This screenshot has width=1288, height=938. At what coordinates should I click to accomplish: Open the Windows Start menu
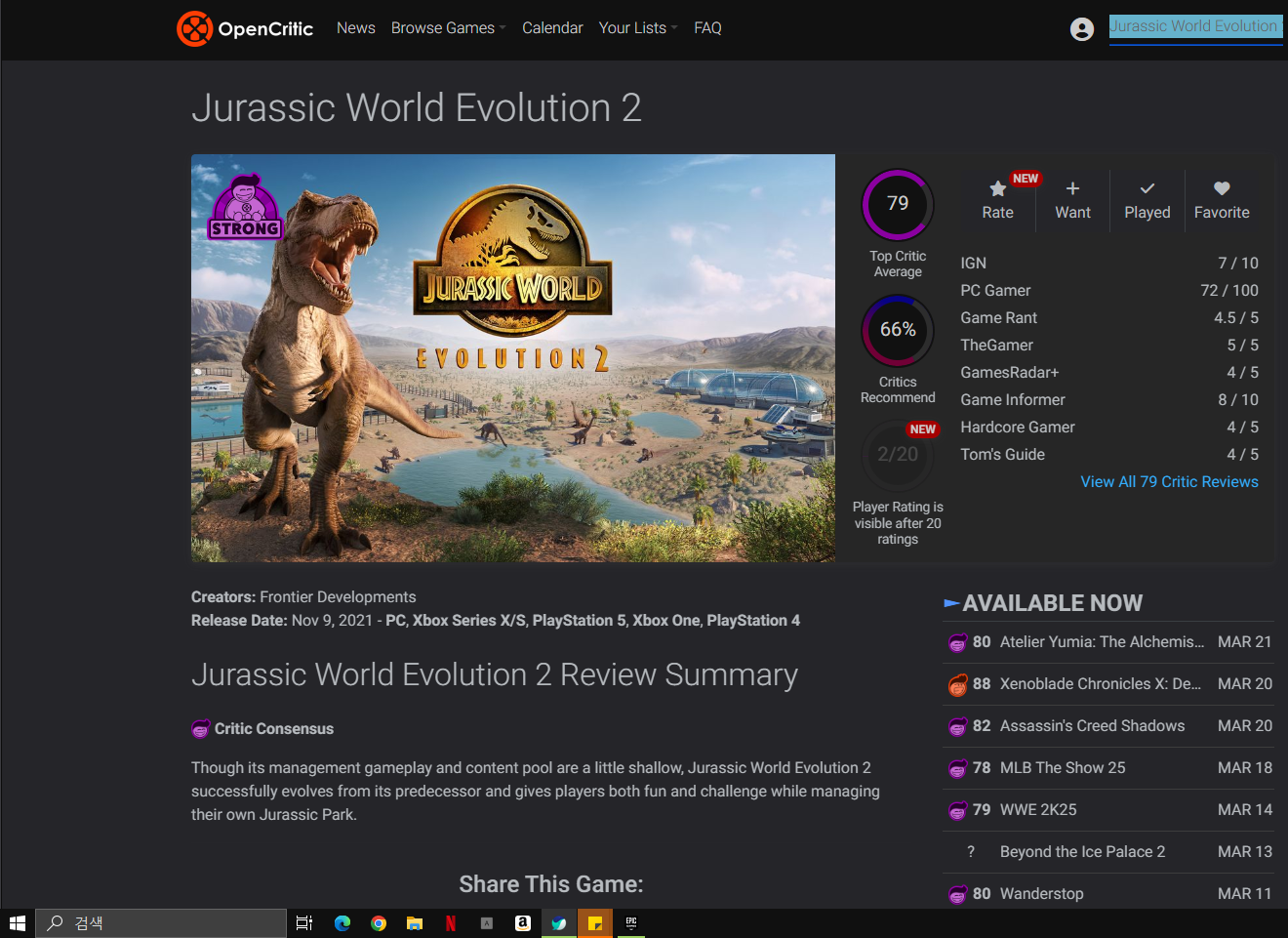click(18, 923)
